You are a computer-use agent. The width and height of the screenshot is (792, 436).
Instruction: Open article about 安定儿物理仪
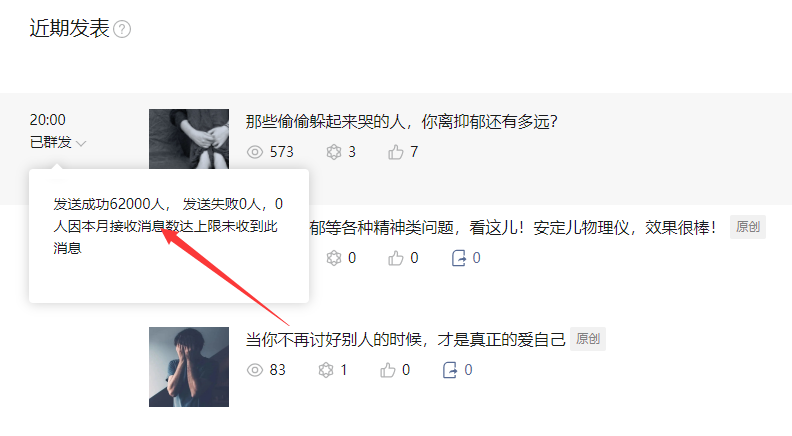(513, 228)
